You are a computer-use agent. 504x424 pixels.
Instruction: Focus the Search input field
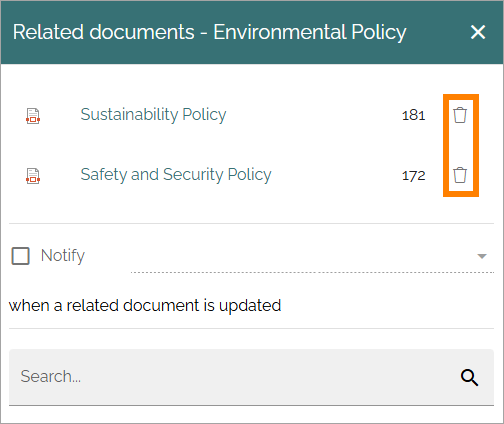[x=233, y=377]
